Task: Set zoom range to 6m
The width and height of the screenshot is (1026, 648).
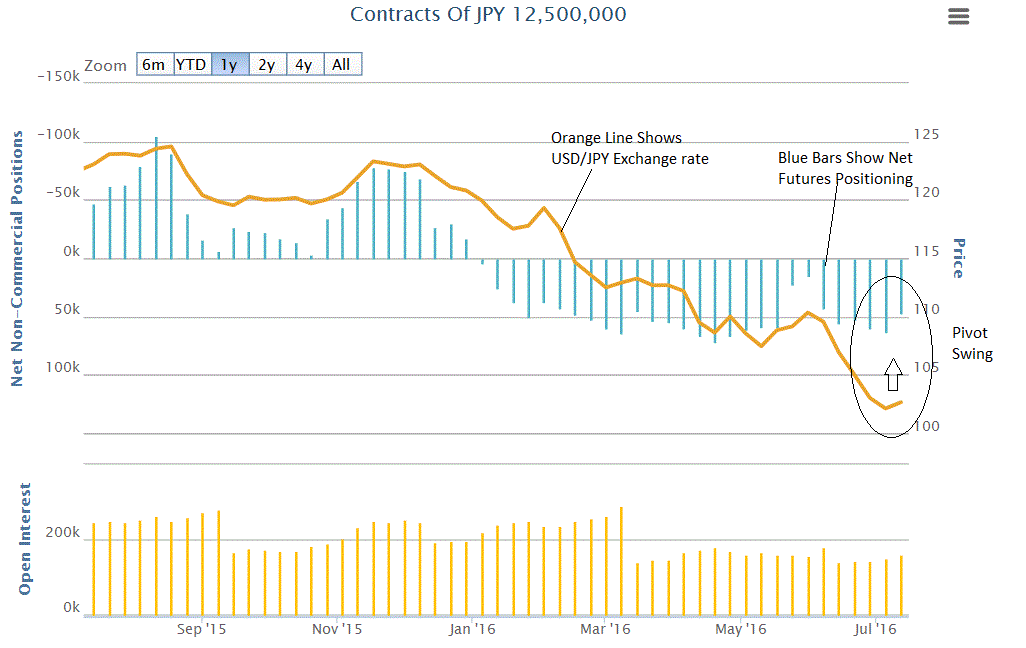Action: click(154, 65)
